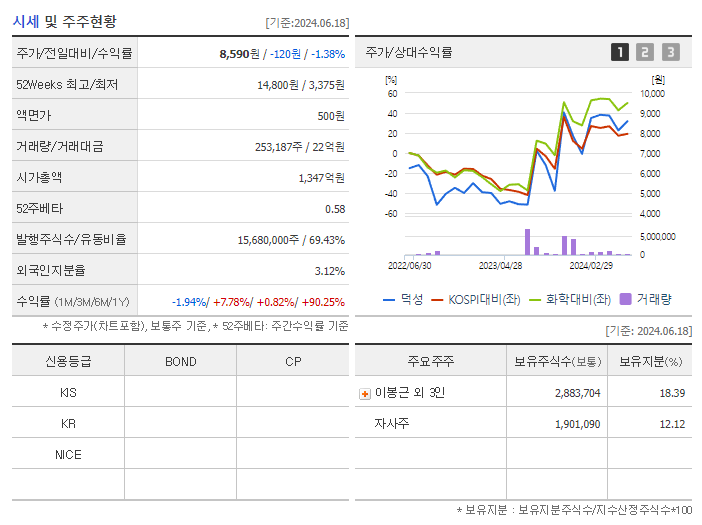The height and width of the screenshot is (525, 702).
Task: Click the 보유주식수(보통) column header
Action: 557,361
